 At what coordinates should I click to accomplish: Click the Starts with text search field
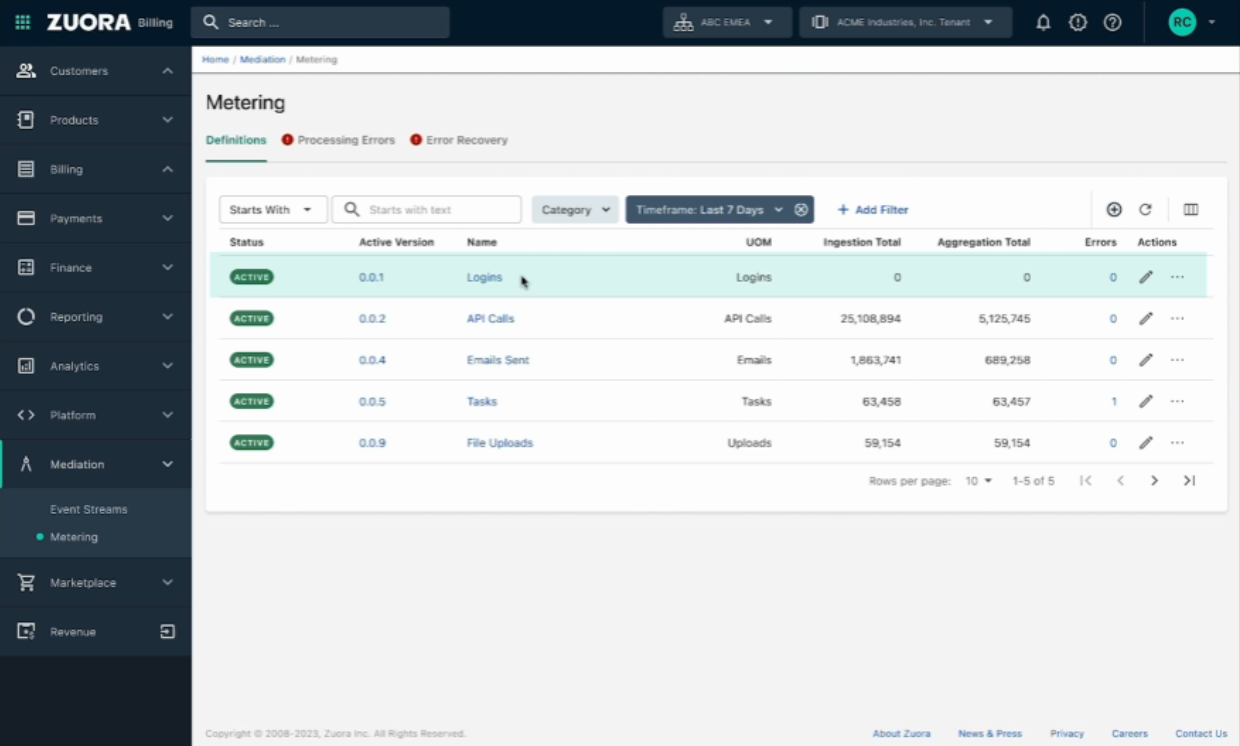pyautogui.click(x=438, y=210)
